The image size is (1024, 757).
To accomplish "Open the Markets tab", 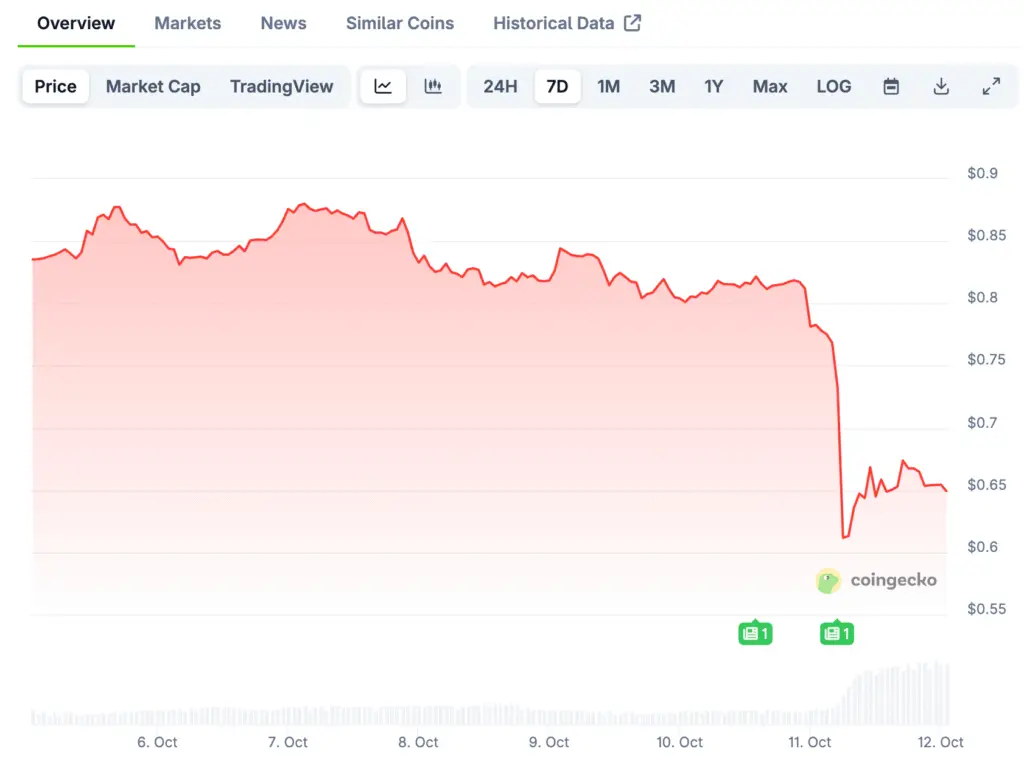I will click(187, 23).
